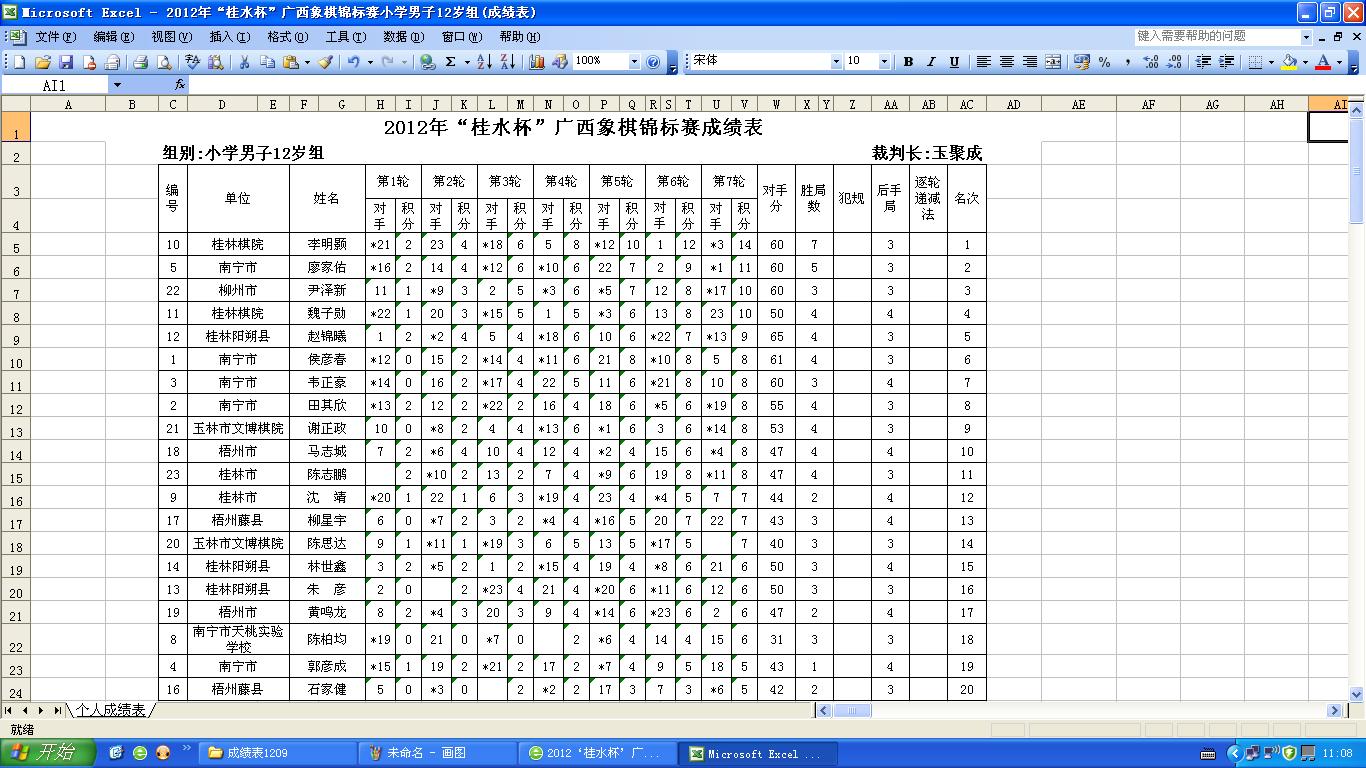1366x768 pixels.
Task: Open the font name 宋体 dropdown
Action: click(x=836, y=61)
